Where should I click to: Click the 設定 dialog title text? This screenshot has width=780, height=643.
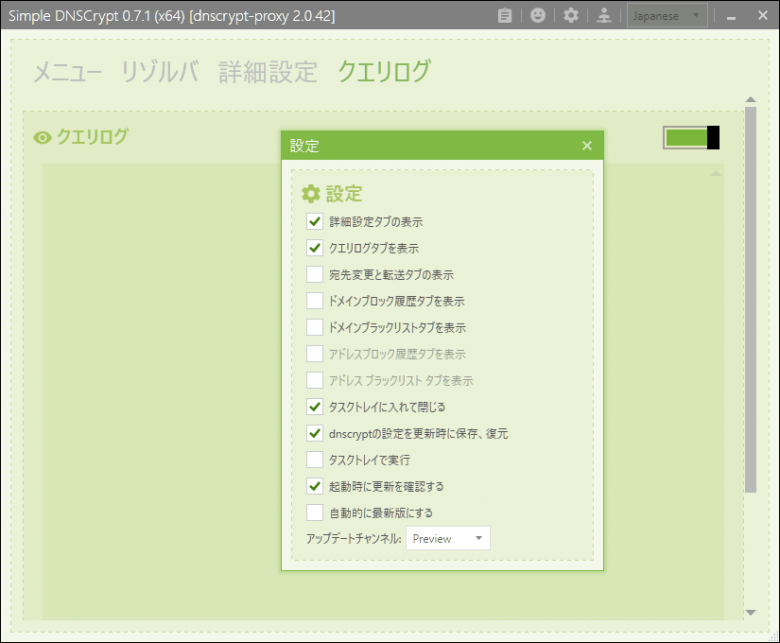click(x=304, y=146)
